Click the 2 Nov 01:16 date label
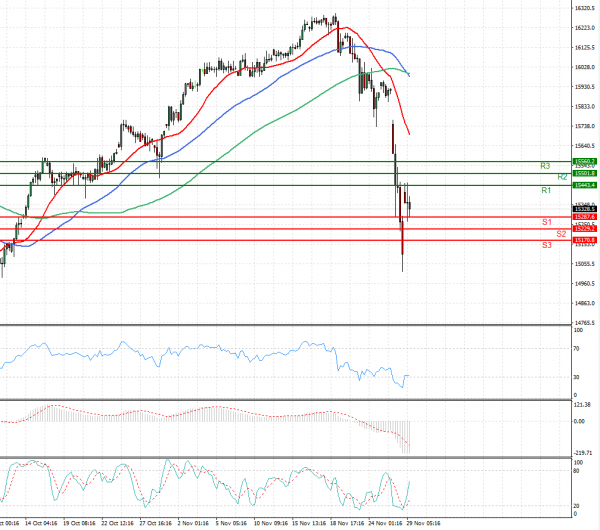Screen dimensions: 600x530 pyautogui.click(x=193, y=523)
